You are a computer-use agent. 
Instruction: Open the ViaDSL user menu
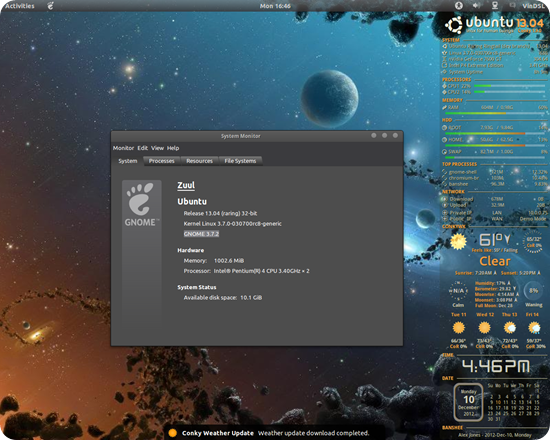[x=533, y=6]
